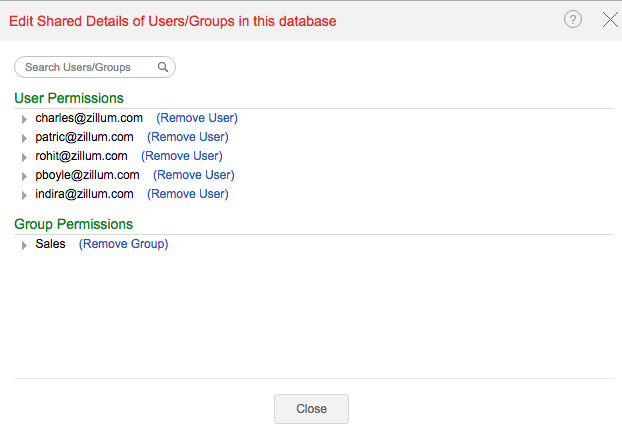Expand pboyle@zillum.com permissions
This screenshot has width=622, height=436.
coord(24,176)
